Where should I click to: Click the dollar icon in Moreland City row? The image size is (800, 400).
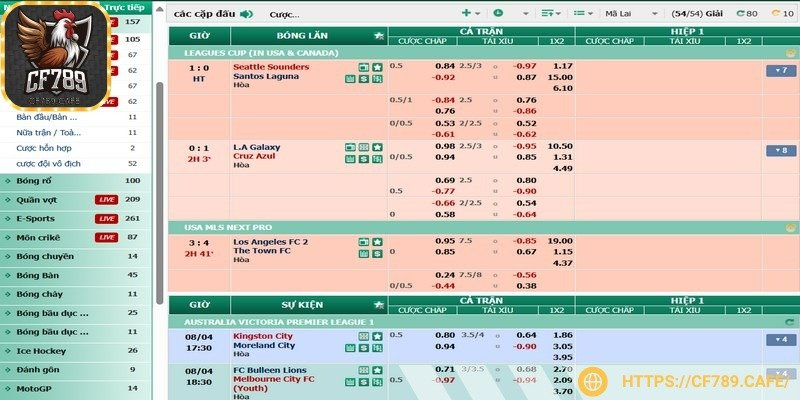coord(364,348)
